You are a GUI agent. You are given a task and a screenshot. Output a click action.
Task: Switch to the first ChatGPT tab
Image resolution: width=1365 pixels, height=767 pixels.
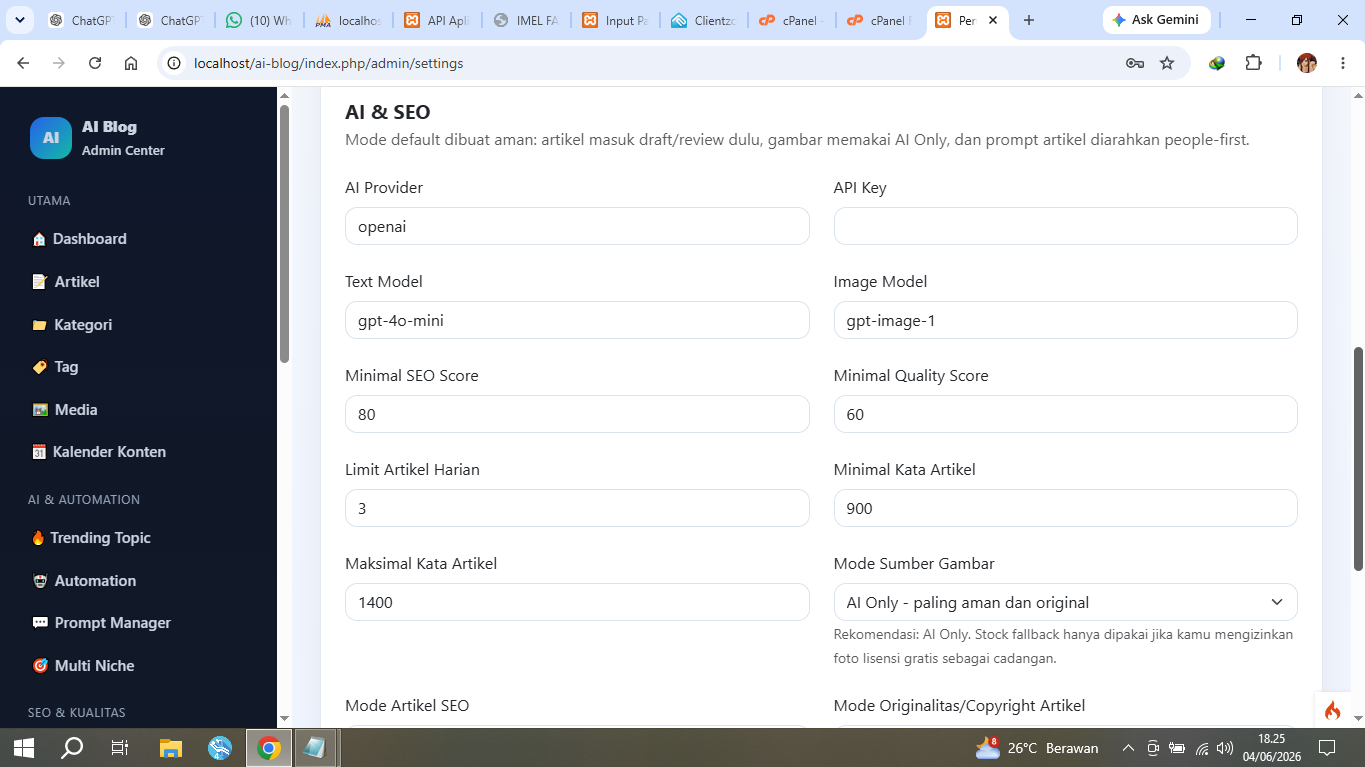pyautogui.click(x=80, y=20)
